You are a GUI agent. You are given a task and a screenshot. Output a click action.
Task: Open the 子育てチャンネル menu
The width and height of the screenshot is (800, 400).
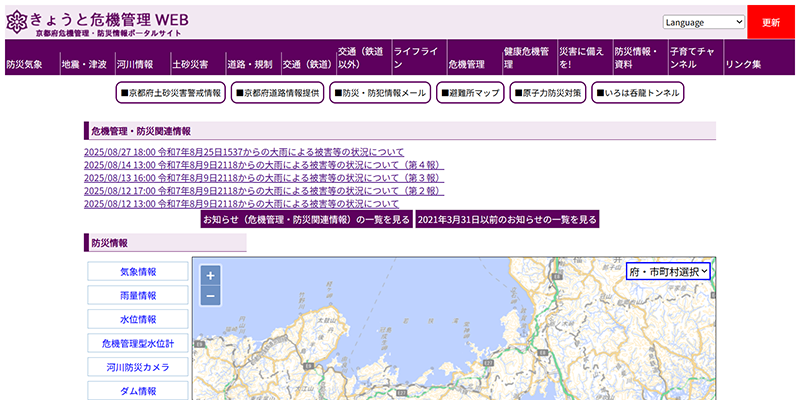[x=695, y=57]
